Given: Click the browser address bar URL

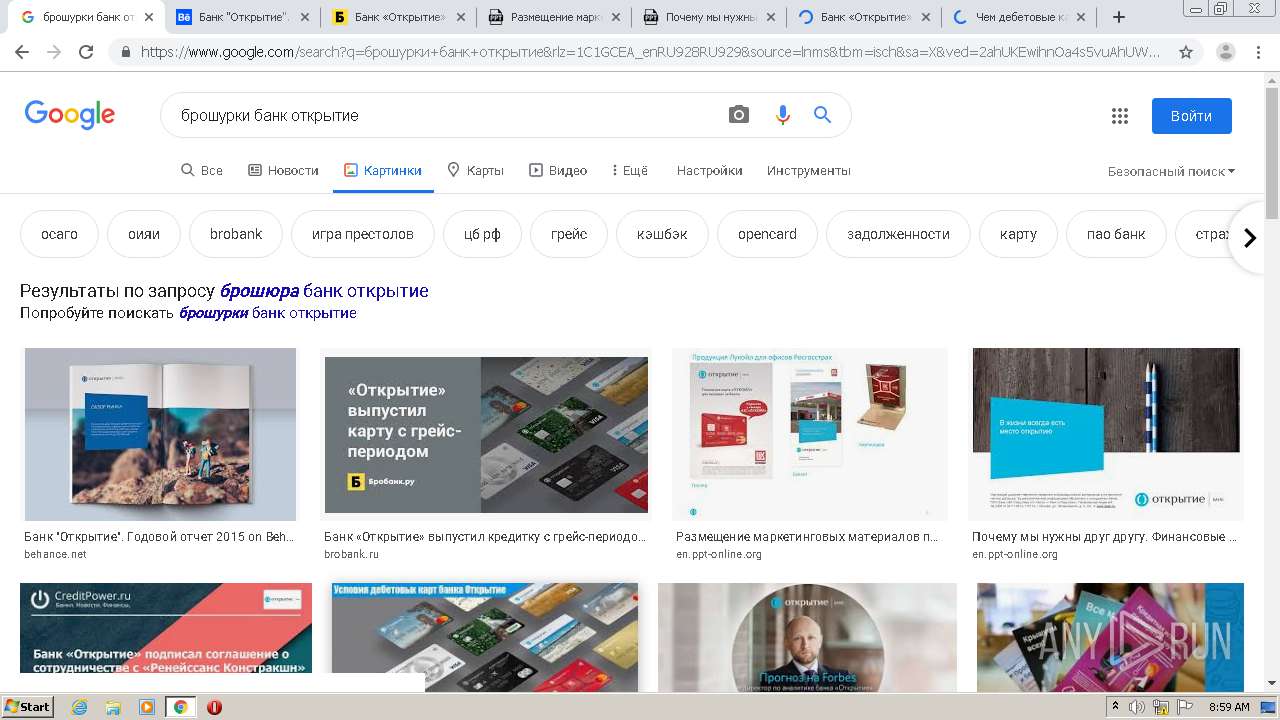Looking at the screenshot, I should [x=650, y=52].
